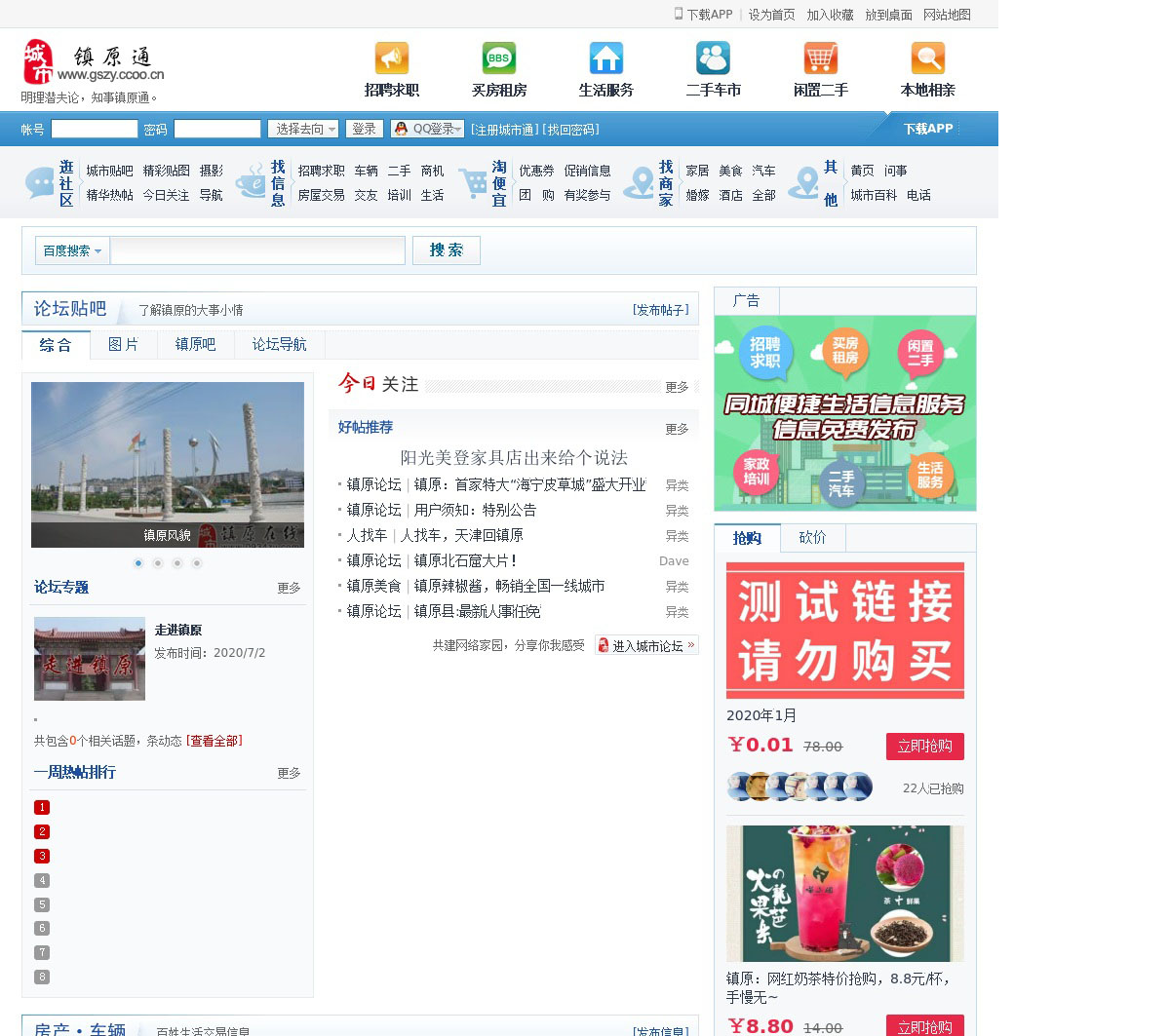Viewport: 1170px width, 1036px height.
Task: Open the 招聘求职 megaphone icon
Action: pyautogui.click(x=392, y=58)
